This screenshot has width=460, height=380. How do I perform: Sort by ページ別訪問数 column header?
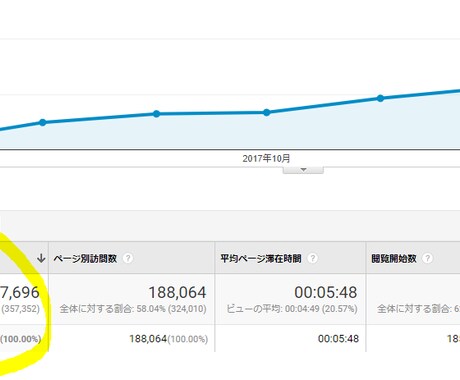(x=85, y=259)
